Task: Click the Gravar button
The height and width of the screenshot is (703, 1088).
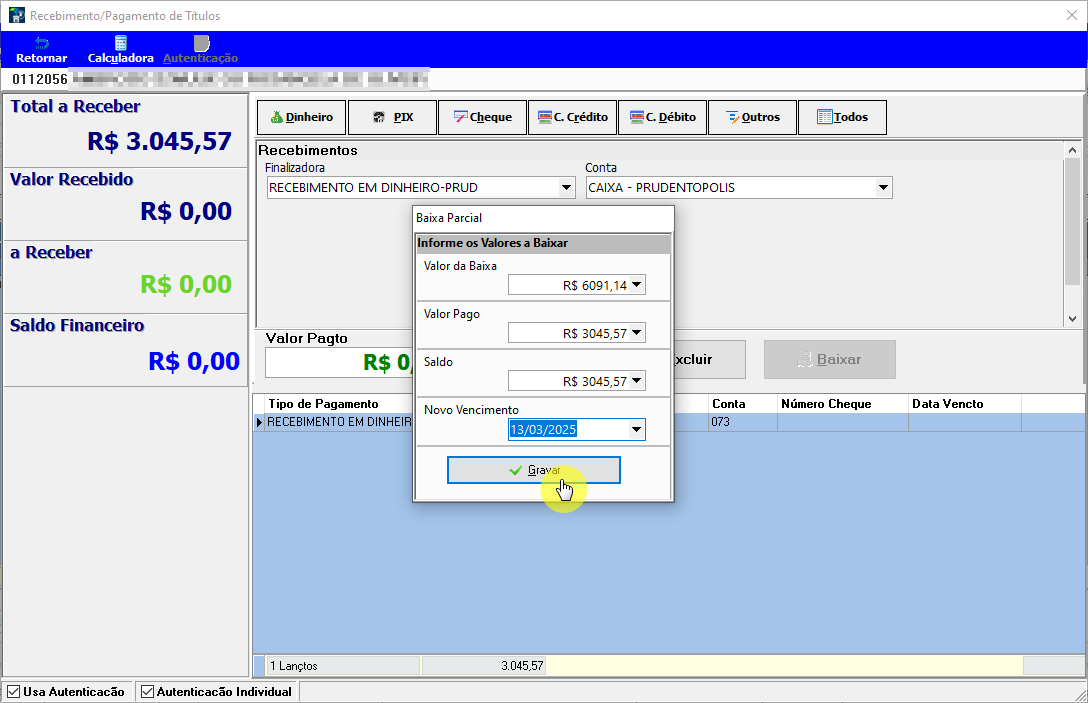Action: [534, 470]
